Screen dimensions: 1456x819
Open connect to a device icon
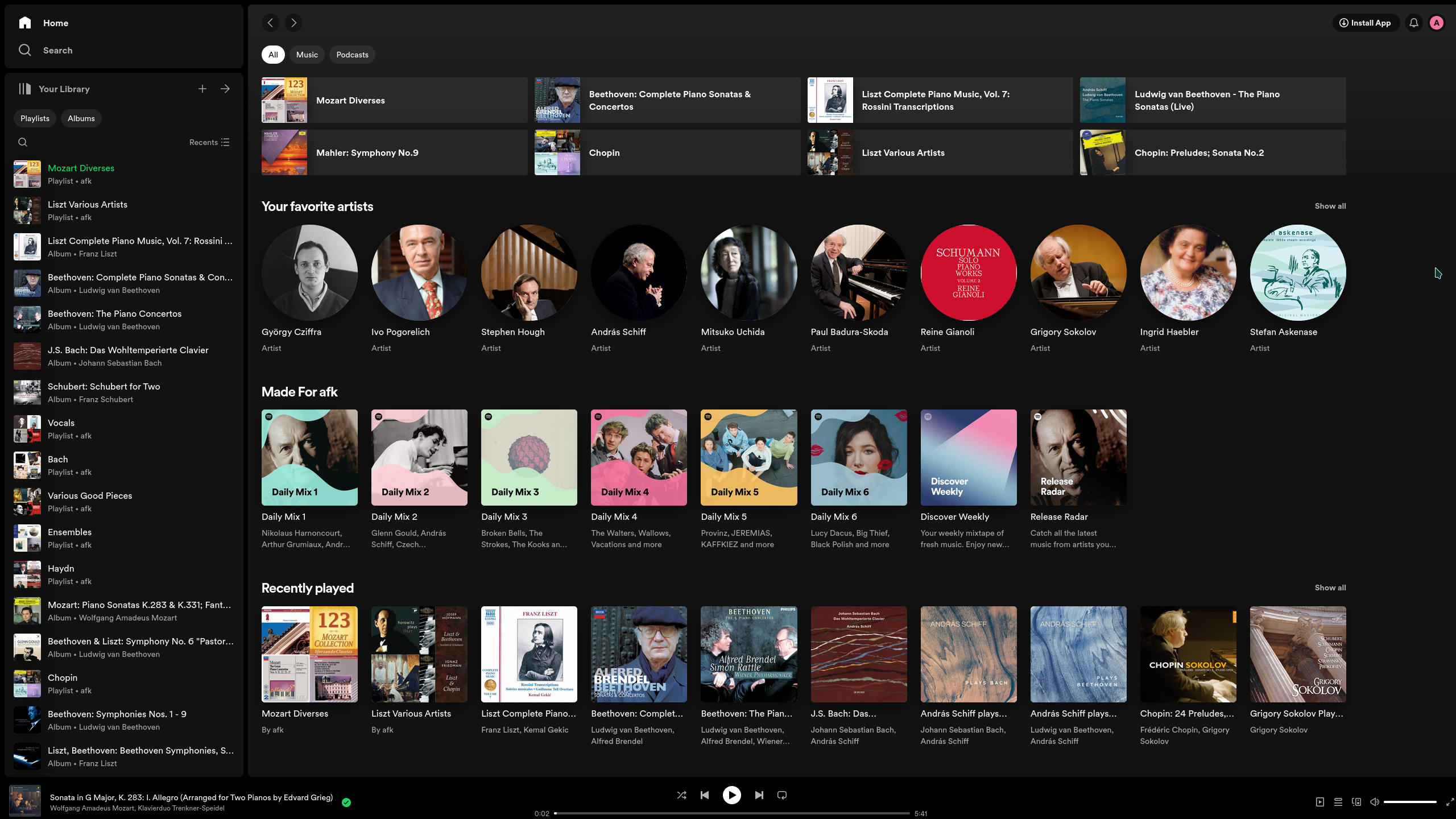pos(1356,802)
